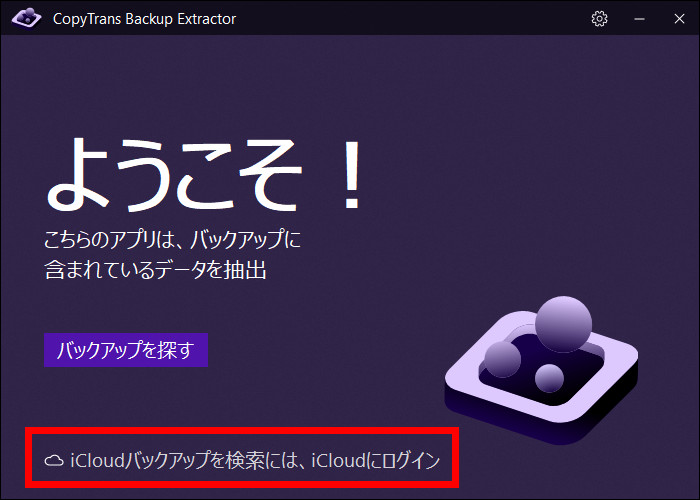This screenshot has width=700, height=500.
Task: Click the CopyTrans Backup Extractor title text
Action: (x=144, y=19)
